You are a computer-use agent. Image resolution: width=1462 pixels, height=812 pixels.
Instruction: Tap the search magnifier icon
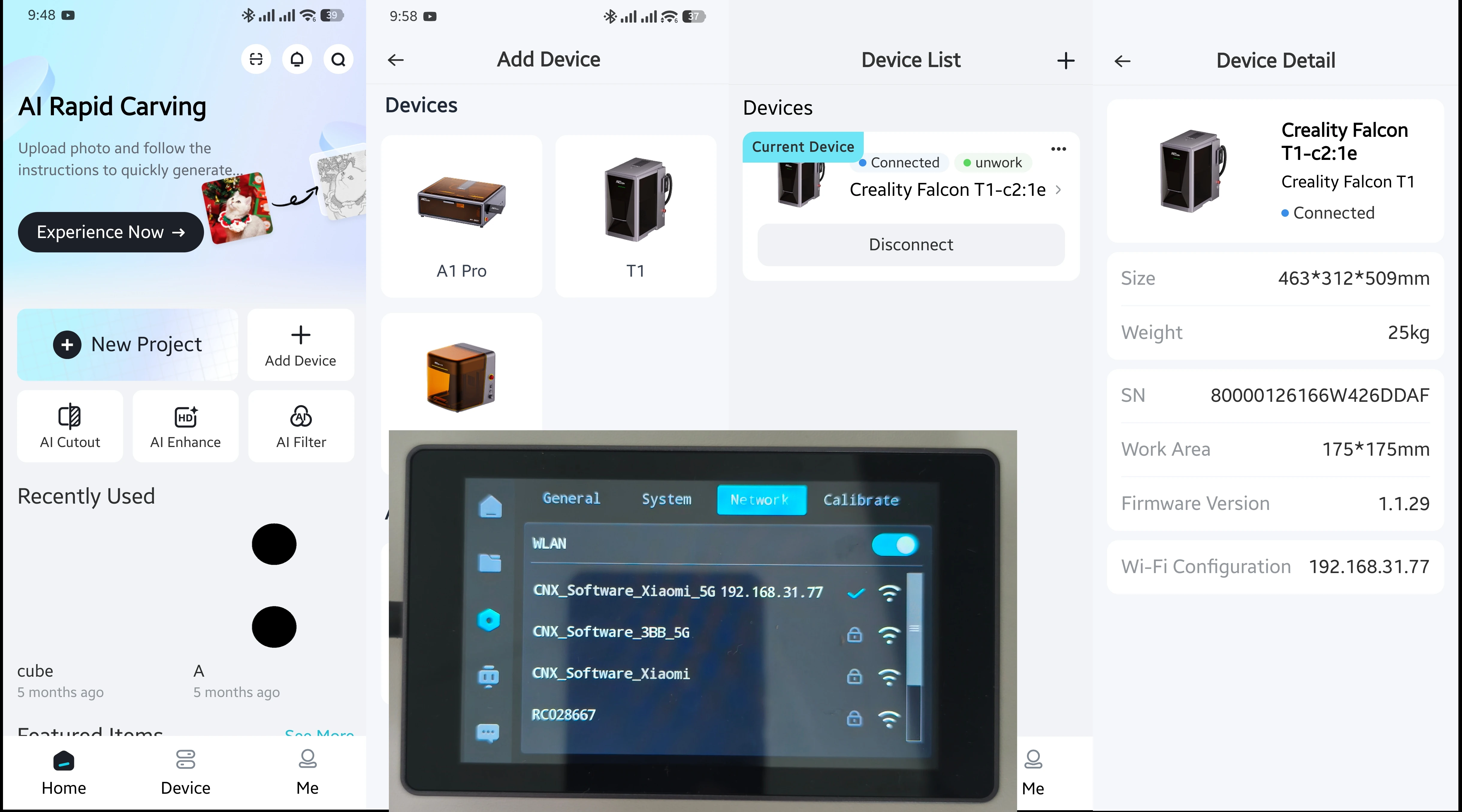(338, 60)
